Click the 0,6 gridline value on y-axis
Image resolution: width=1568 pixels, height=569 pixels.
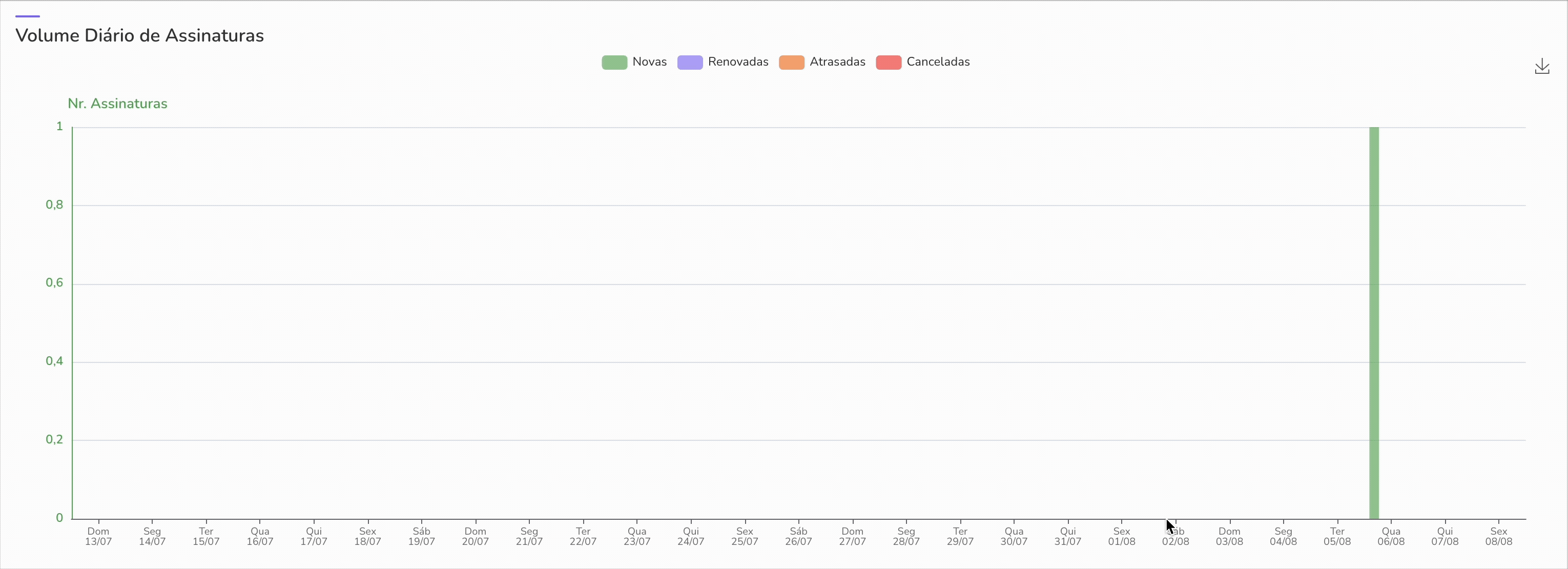(x=55, y=282)
